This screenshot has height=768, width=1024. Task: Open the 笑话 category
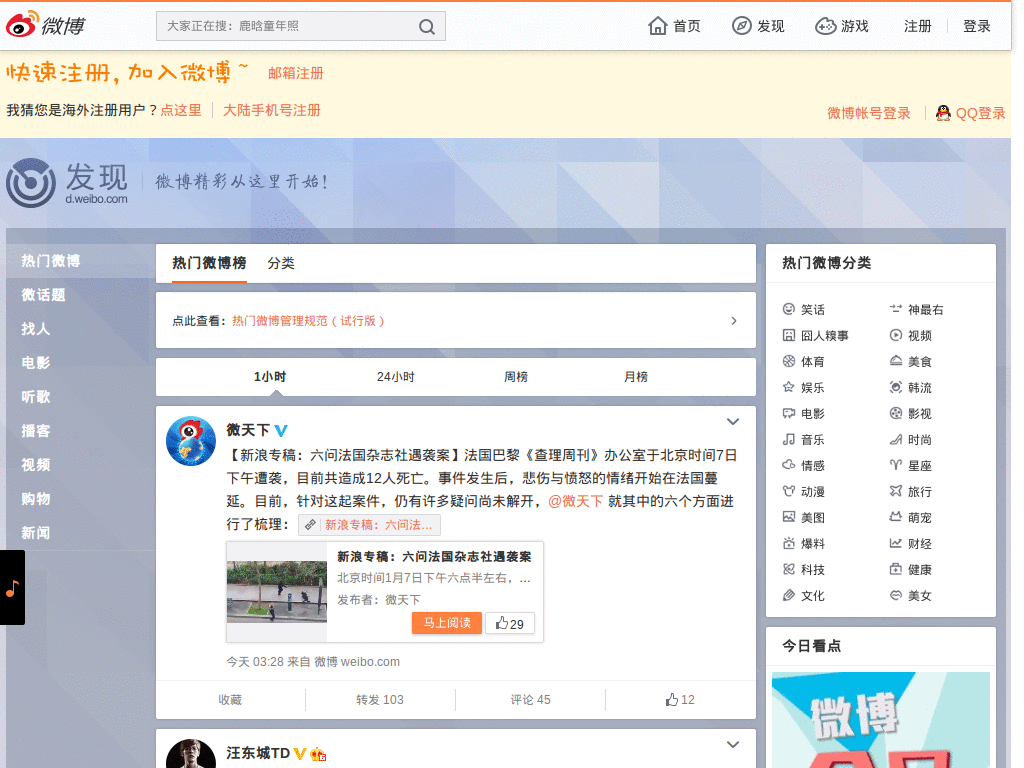(x=804, y=310)
